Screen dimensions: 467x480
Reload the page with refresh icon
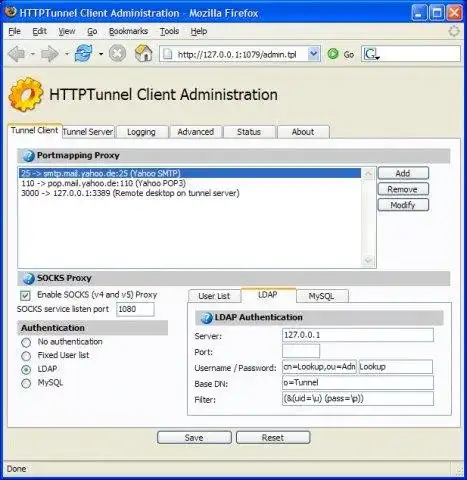tap(83, 53)
